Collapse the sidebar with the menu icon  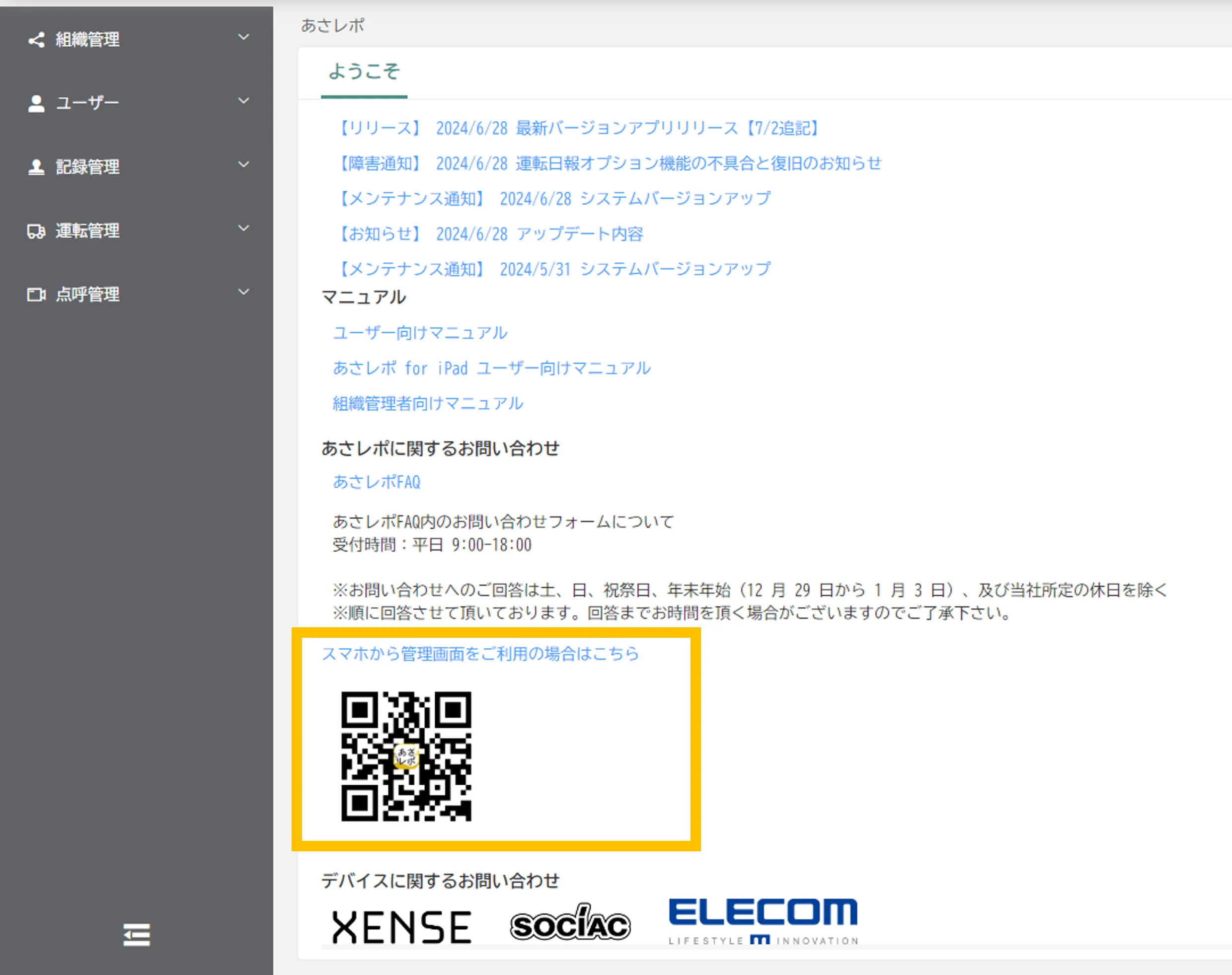[137, 935]
